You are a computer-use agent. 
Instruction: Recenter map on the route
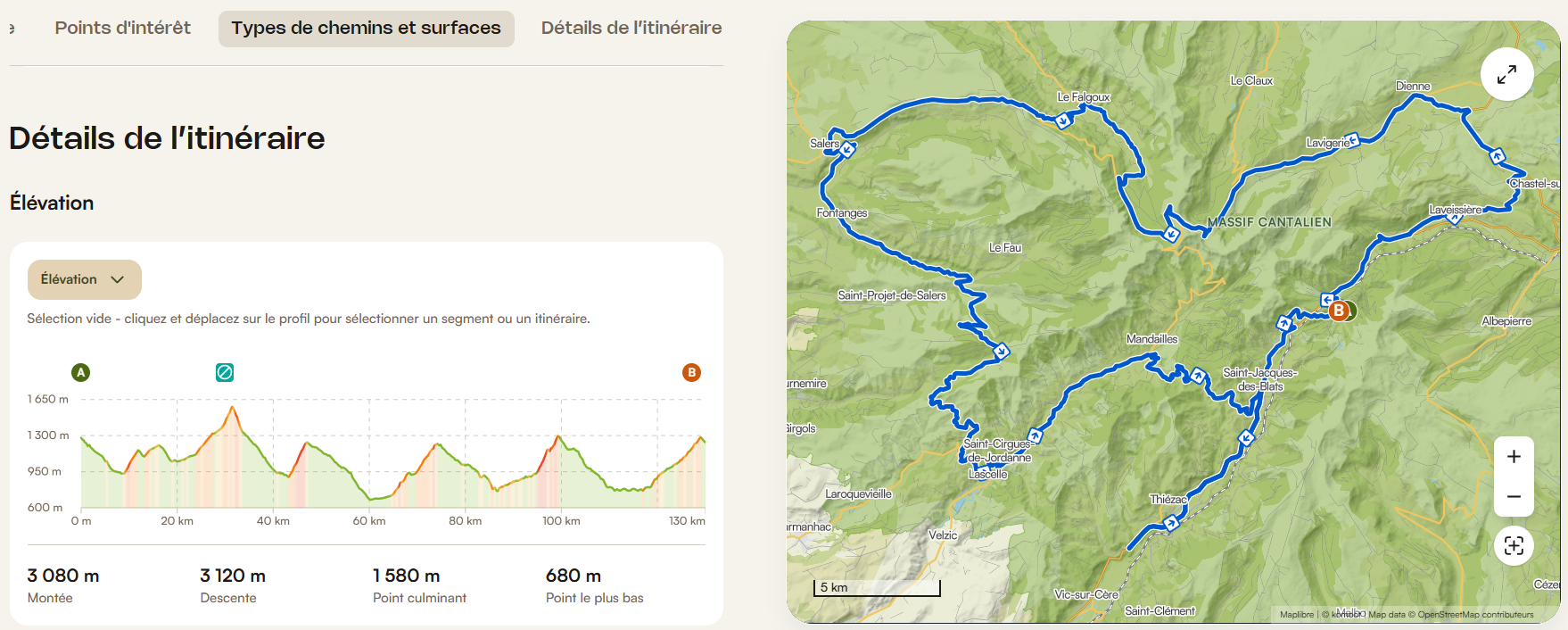pyautogui.click(x=1514, y=545)
